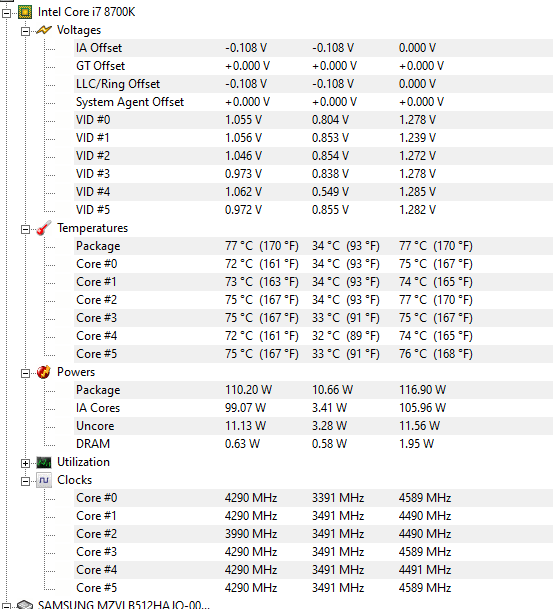
Task: Select the Core #2 temperature row
Action: [x=313, y=300]
